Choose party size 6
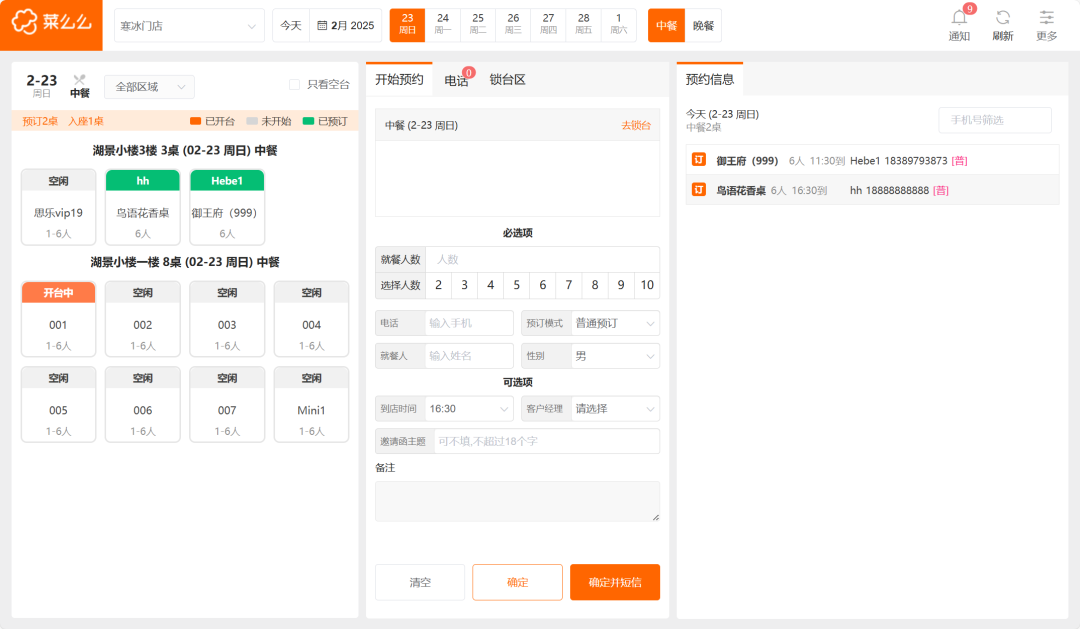 tap(543, 285)
